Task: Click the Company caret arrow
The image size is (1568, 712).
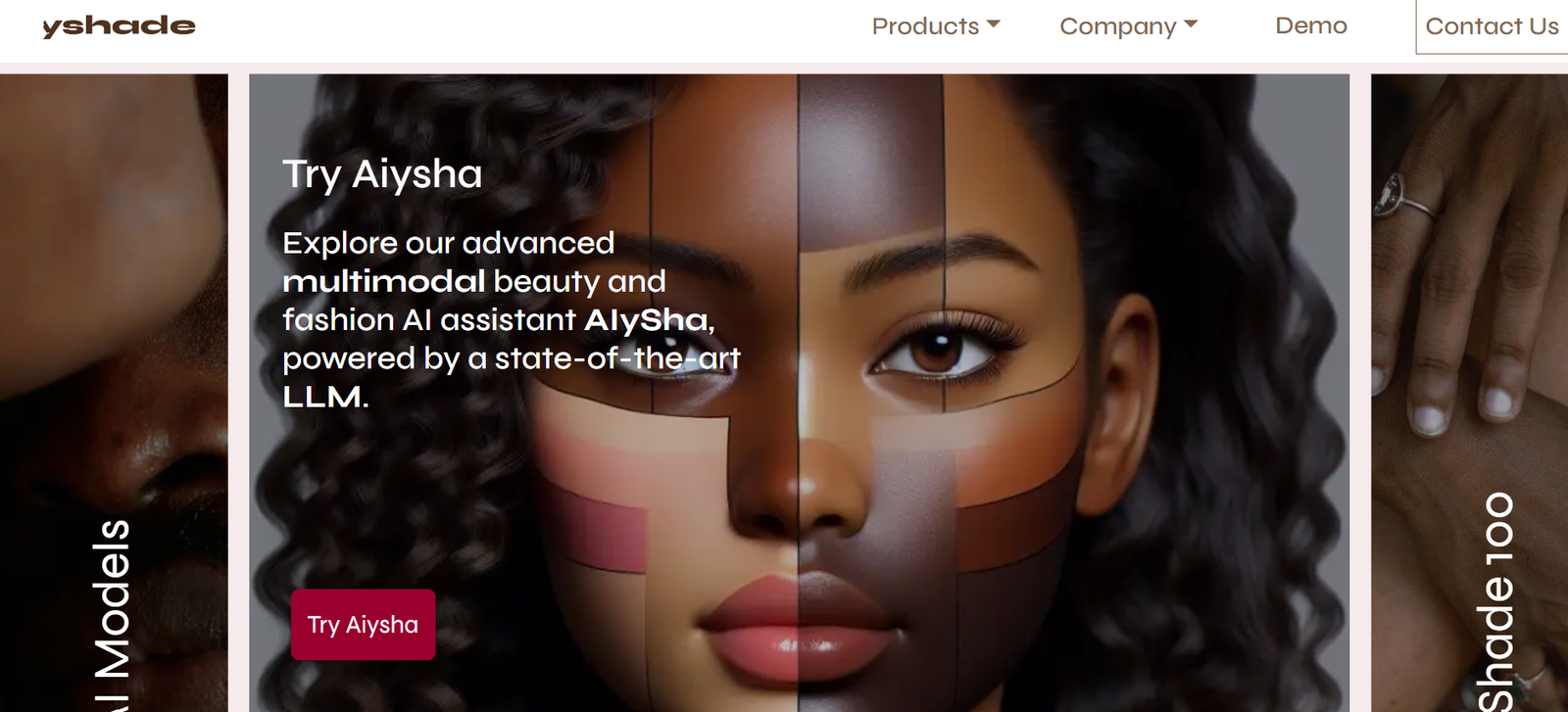Action: point(1191,24)
